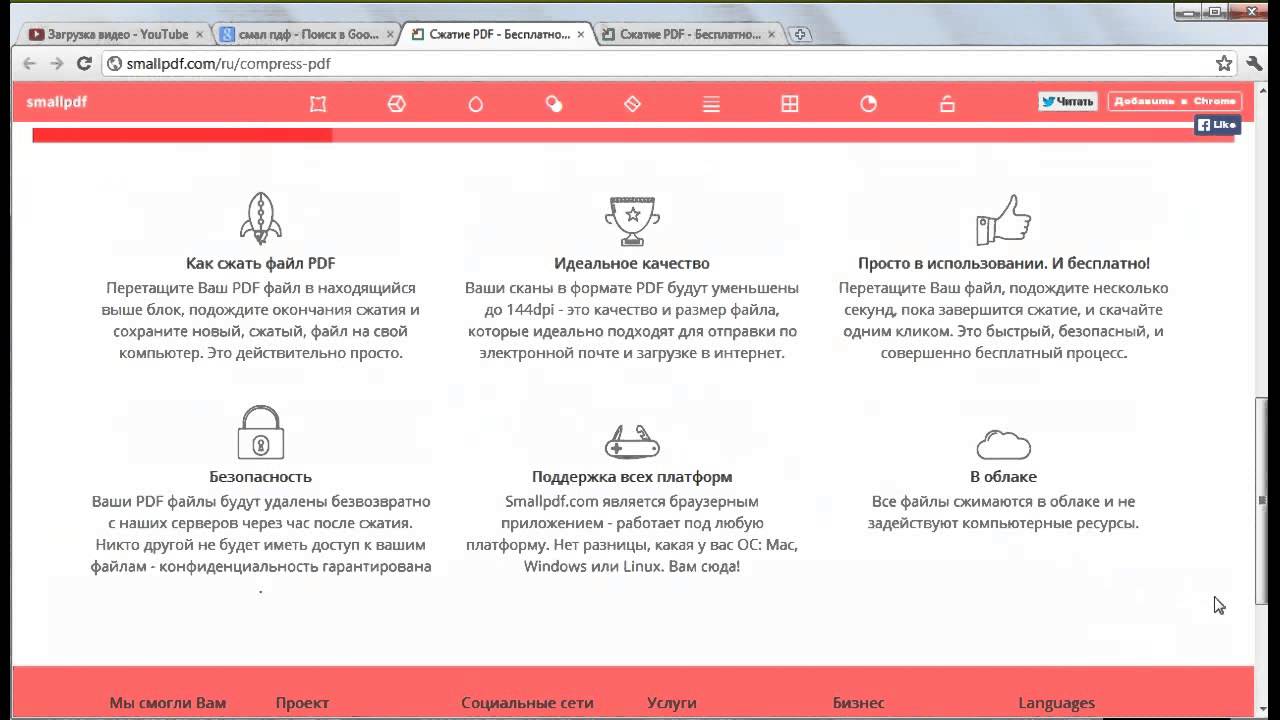Click the heading Просто в использовании. И бесплатно!
This screenshot has width=1280, height=720.
1004,264
